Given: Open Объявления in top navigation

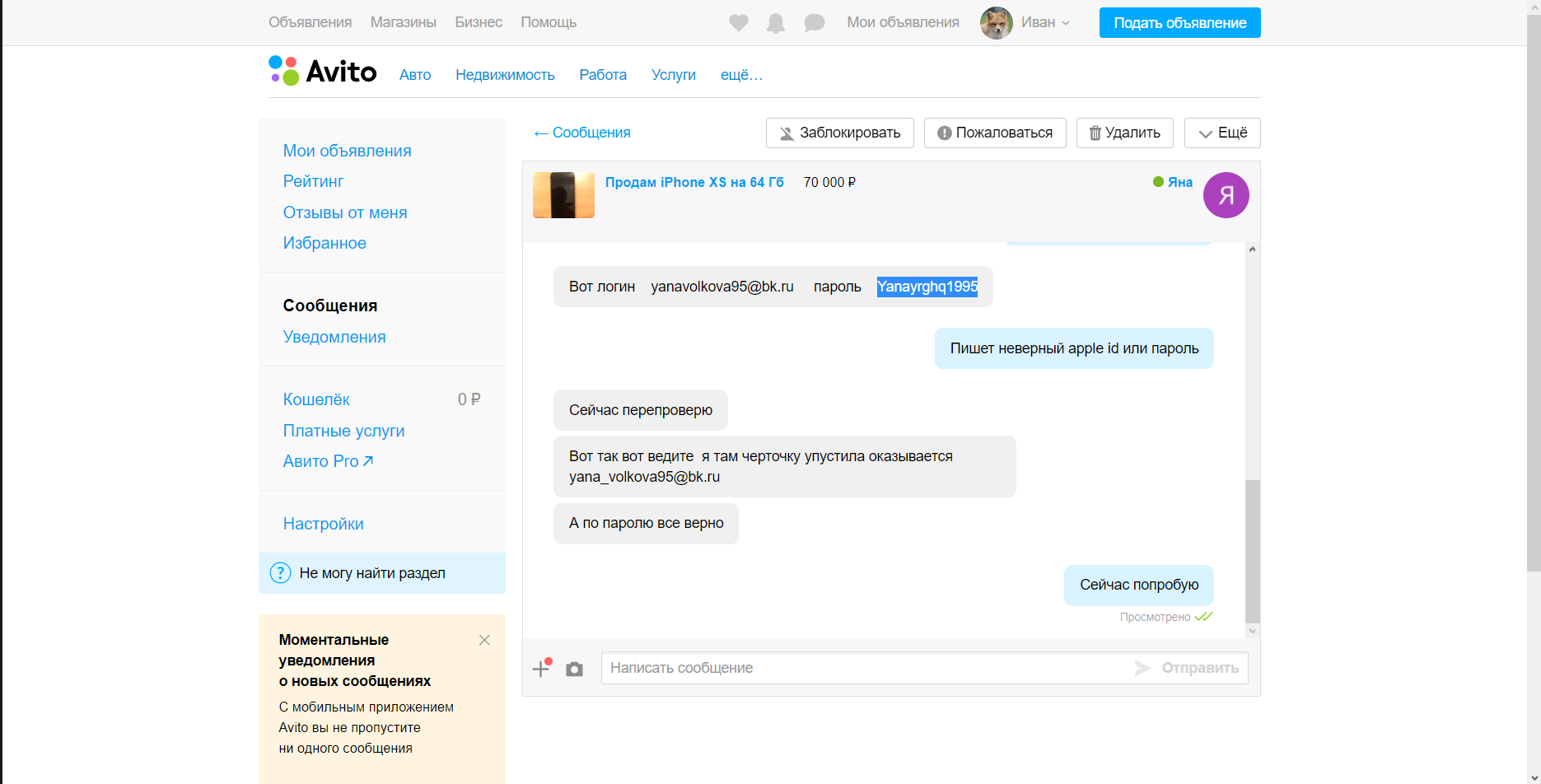Looking at the screenshot, I should [x=311, y=22].
